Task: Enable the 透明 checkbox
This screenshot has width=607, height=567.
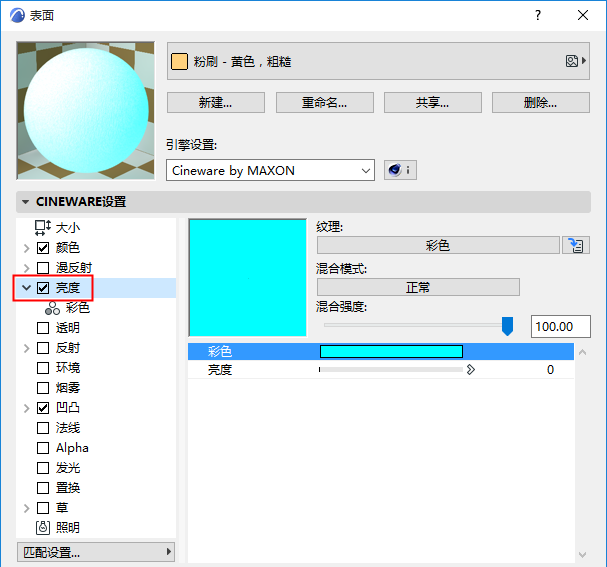Action: click(x=43, y=328)
